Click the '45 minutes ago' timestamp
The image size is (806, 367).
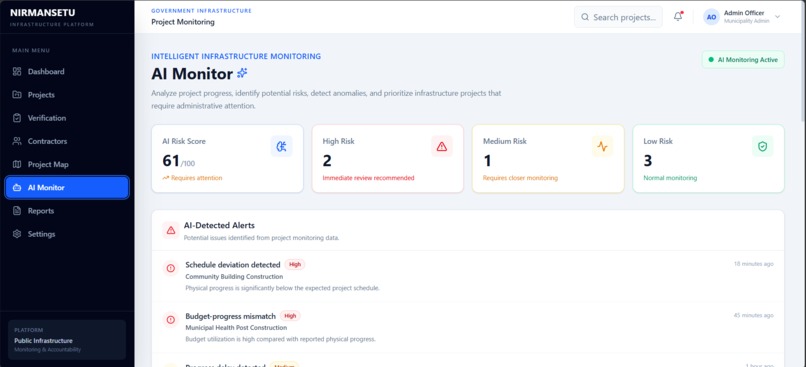[x=754, y=315]
